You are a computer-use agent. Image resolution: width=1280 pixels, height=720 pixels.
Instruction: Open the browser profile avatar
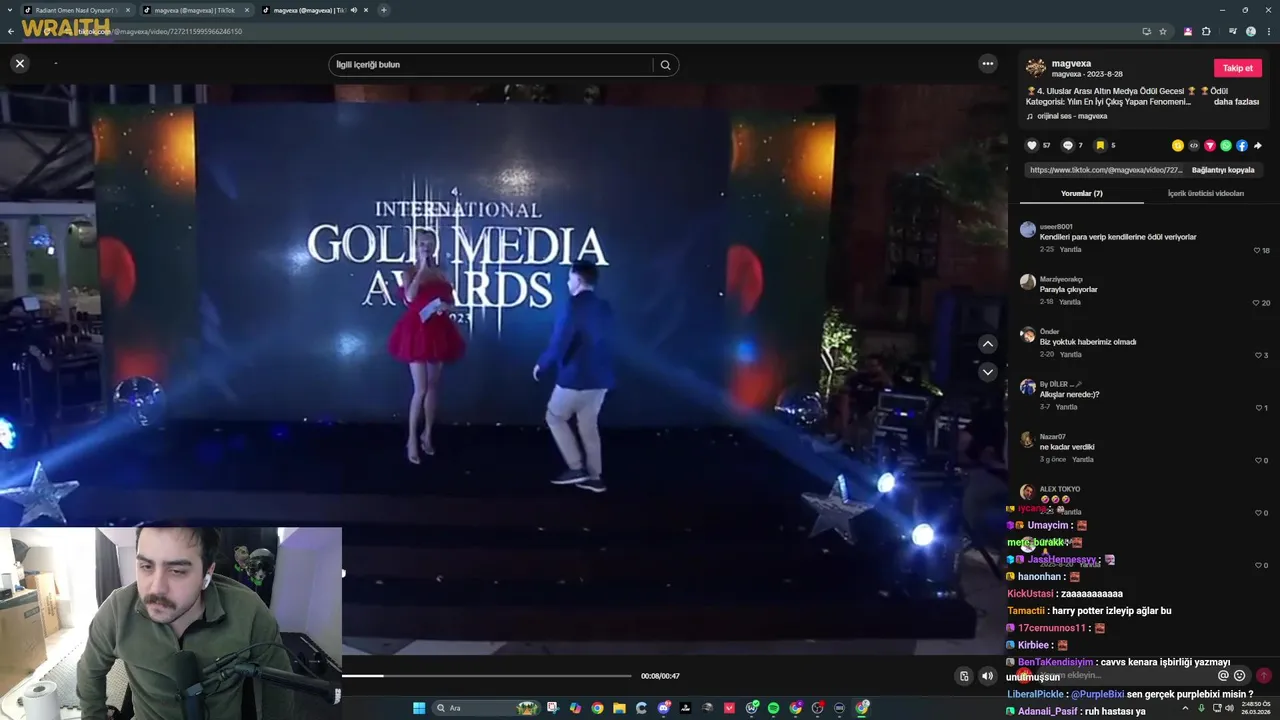pyautogui.click(x=1251, y=31)
